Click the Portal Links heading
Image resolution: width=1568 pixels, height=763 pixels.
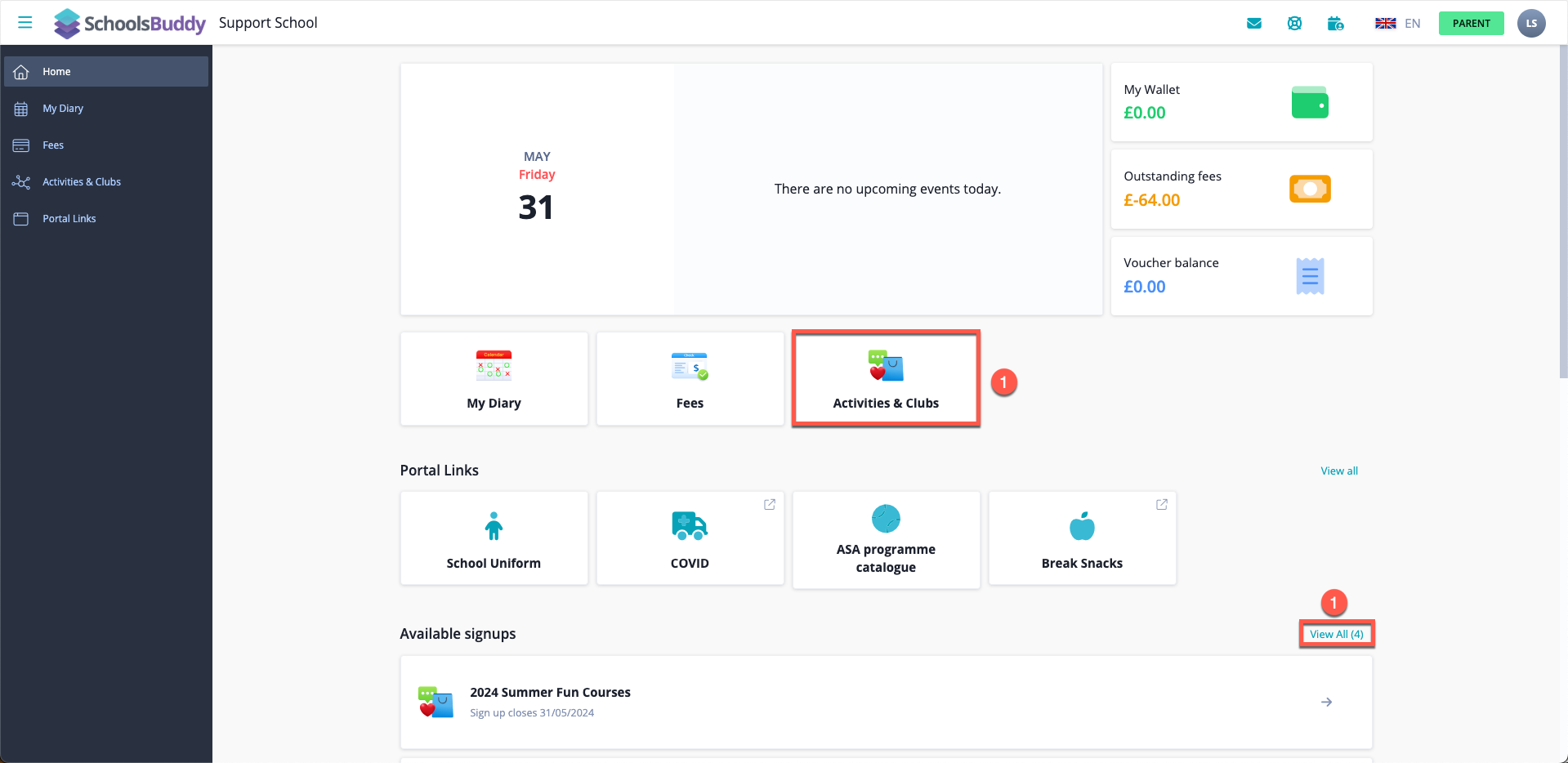pos(439,471)
